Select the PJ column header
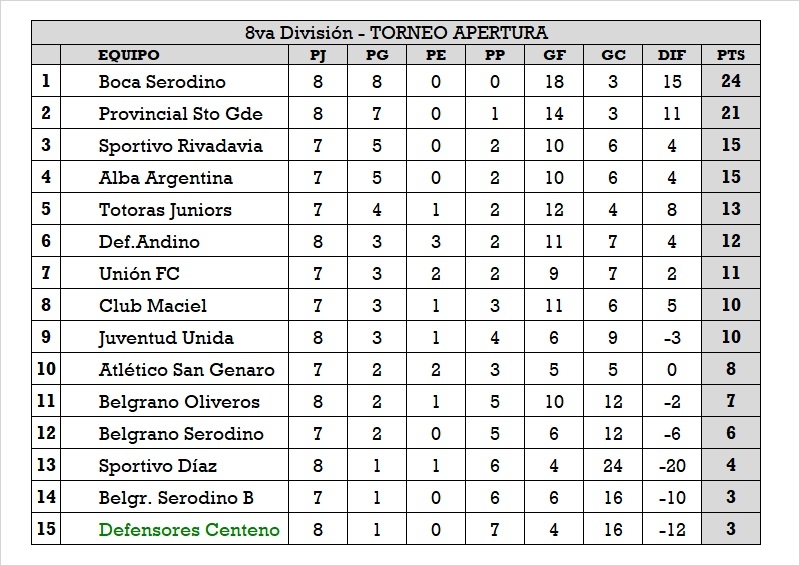The image size is (799, 565). pos(319,56)
